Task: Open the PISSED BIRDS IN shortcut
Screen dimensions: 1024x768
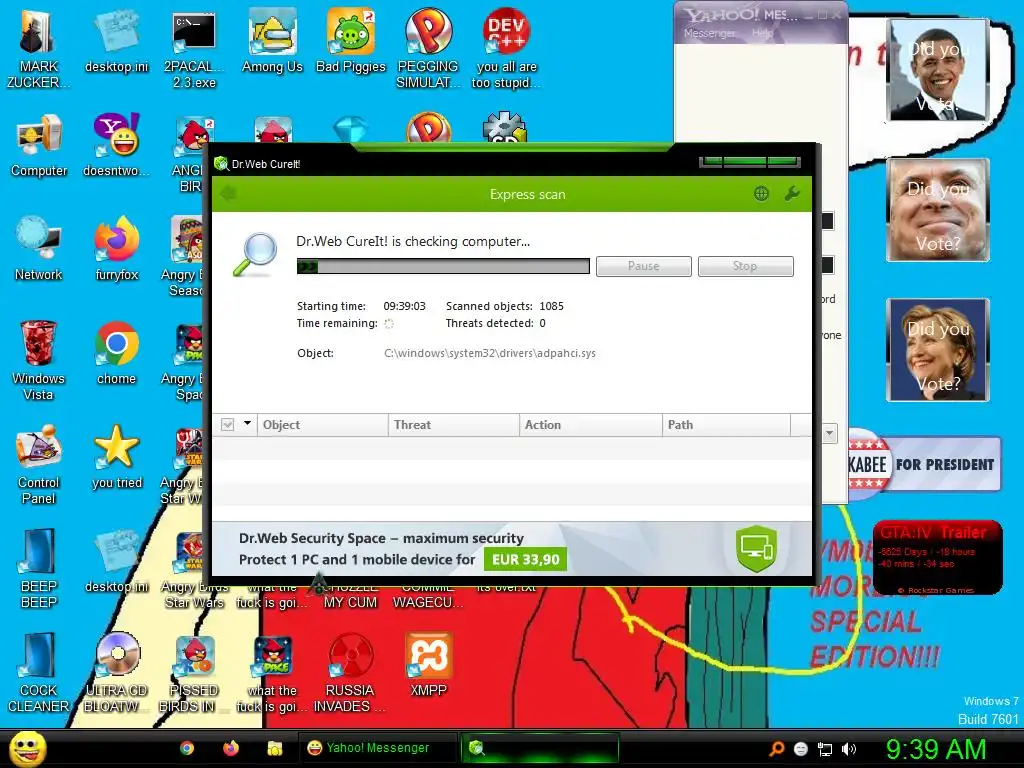Action: [x=194, y=673]
